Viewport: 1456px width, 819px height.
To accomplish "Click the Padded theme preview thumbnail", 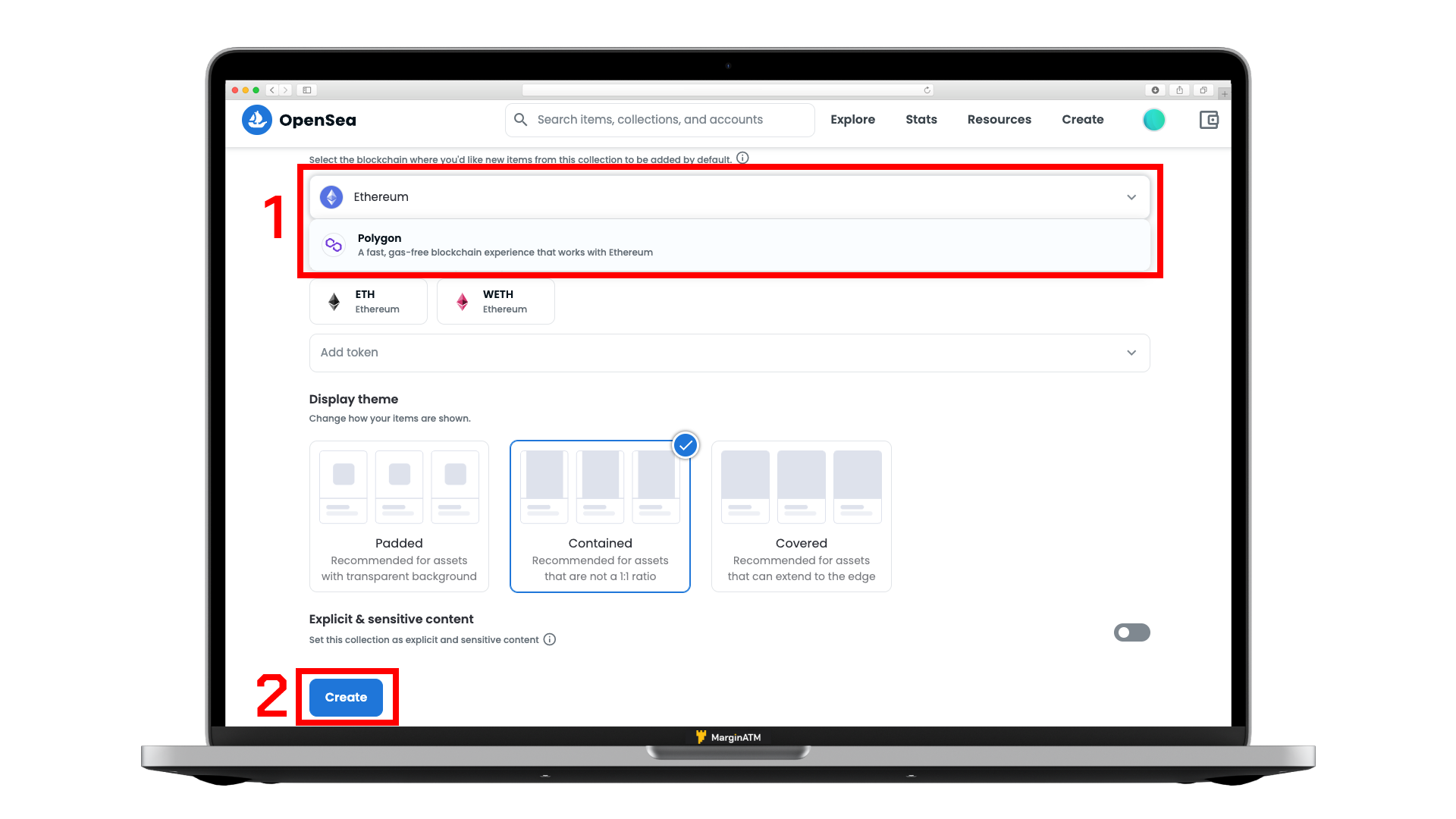I will 399,487.
